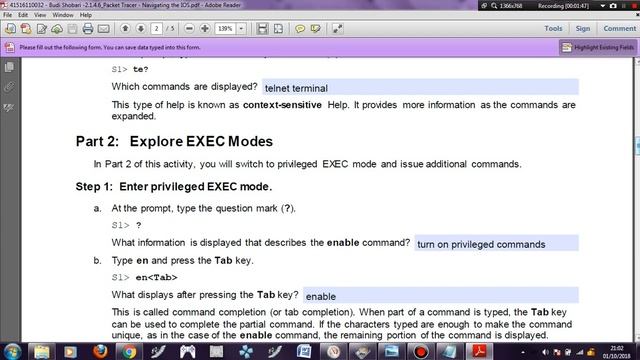
Task: Open Microsoft Word from the taskbar
Action: click(x=304, y=351)
